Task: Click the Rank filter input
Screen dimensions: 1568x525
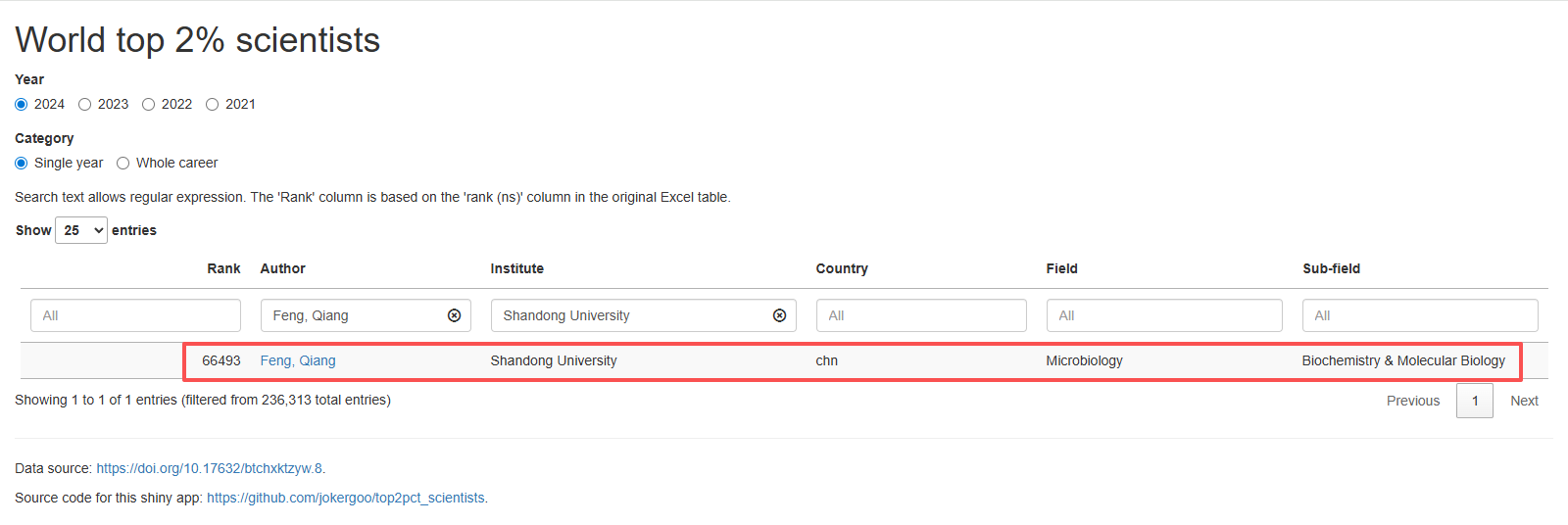Action: tap(135, 315)
